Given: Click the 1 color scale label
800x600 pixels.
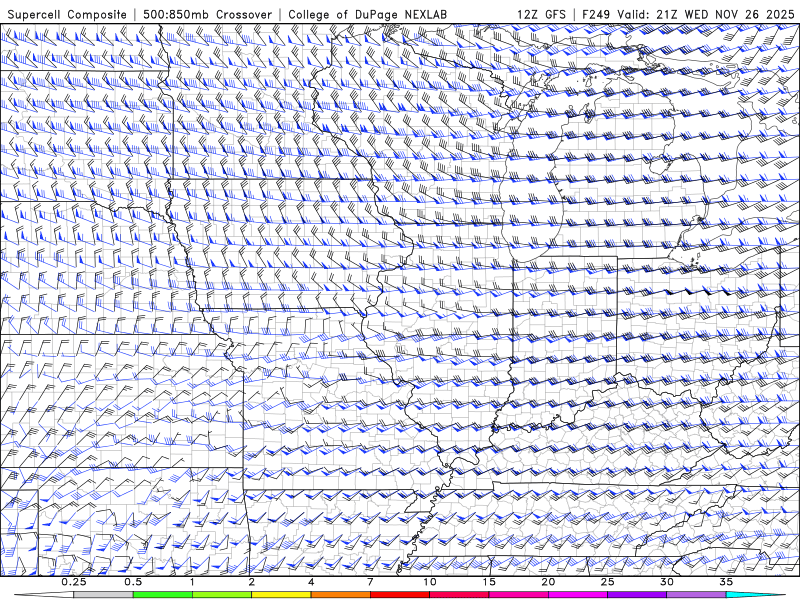Looking at the screenshot, I should pos(192,582).
